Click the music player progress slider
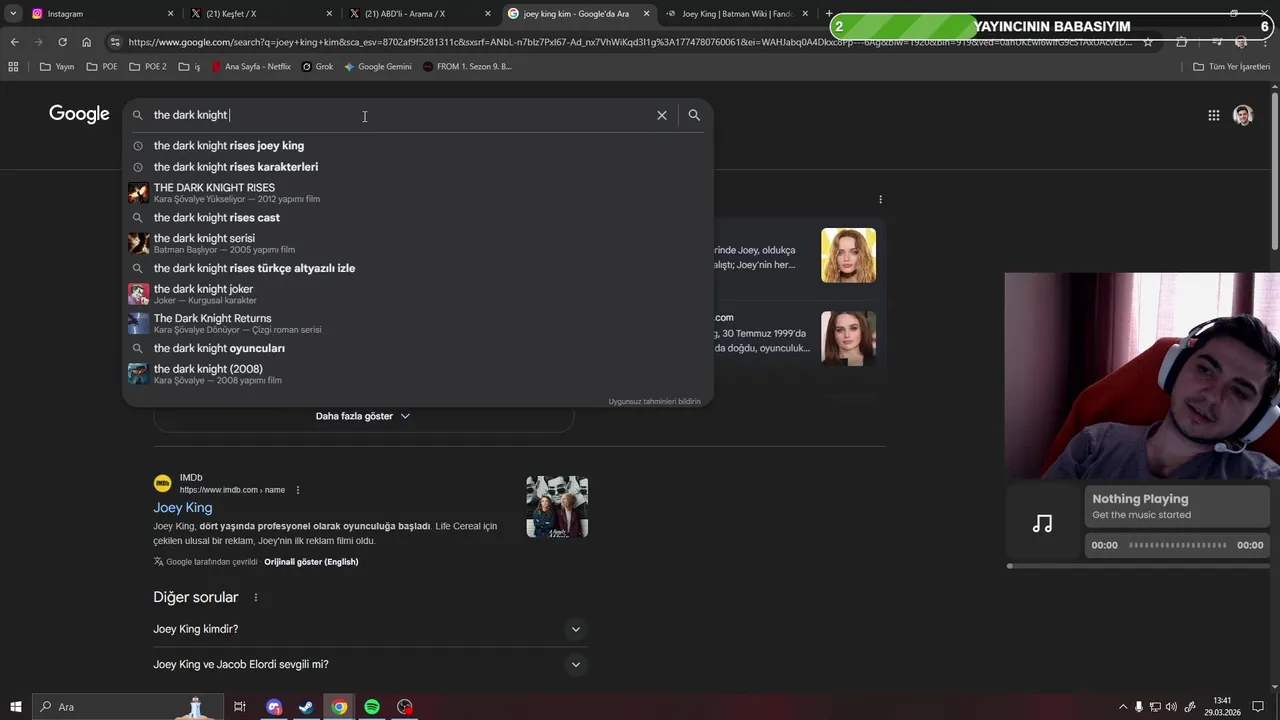 (1141, 566)
